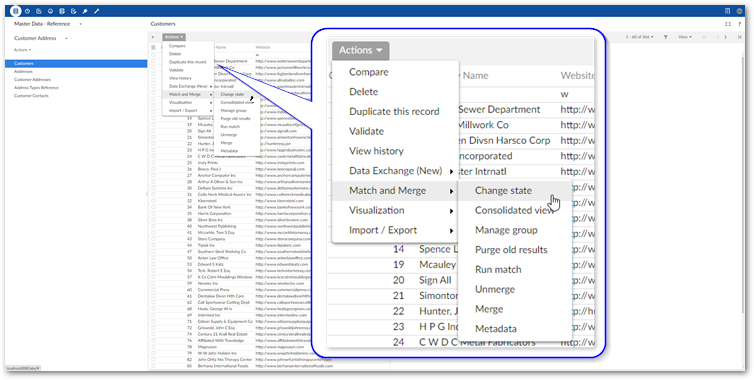Select Address Types Reference in left navigation
This screenshot has height=380, width=754.
pyautogui.click(x=36, y=88)
